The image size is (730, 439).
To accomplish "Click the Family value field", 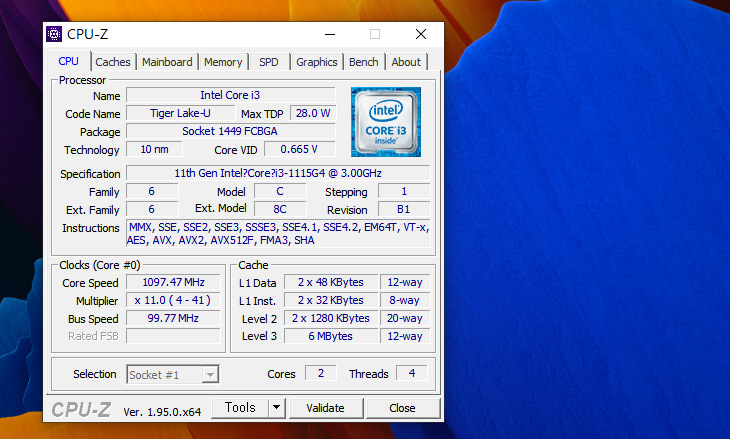I will (152, 191).
